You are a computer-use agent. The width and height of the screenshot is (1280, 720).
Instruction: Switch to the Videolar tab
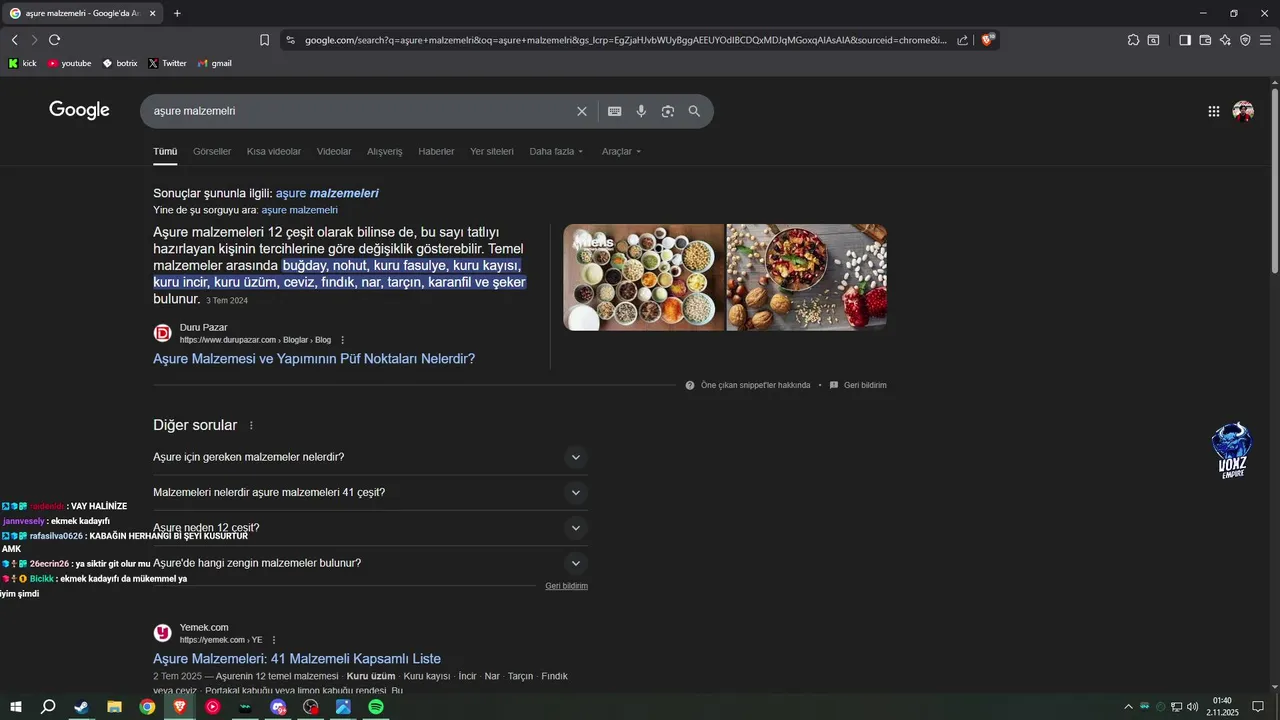(x=334, y=151)
